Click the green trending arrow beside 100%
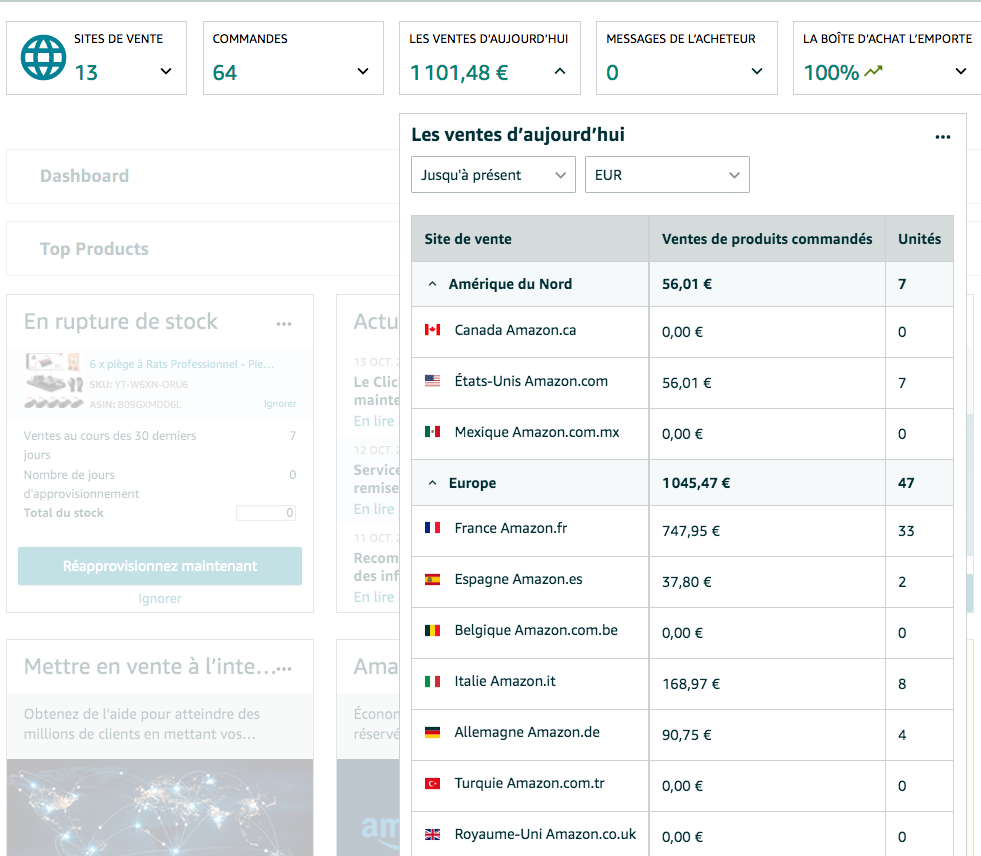This screenshot has width=981, height=856. coord(873,71)
